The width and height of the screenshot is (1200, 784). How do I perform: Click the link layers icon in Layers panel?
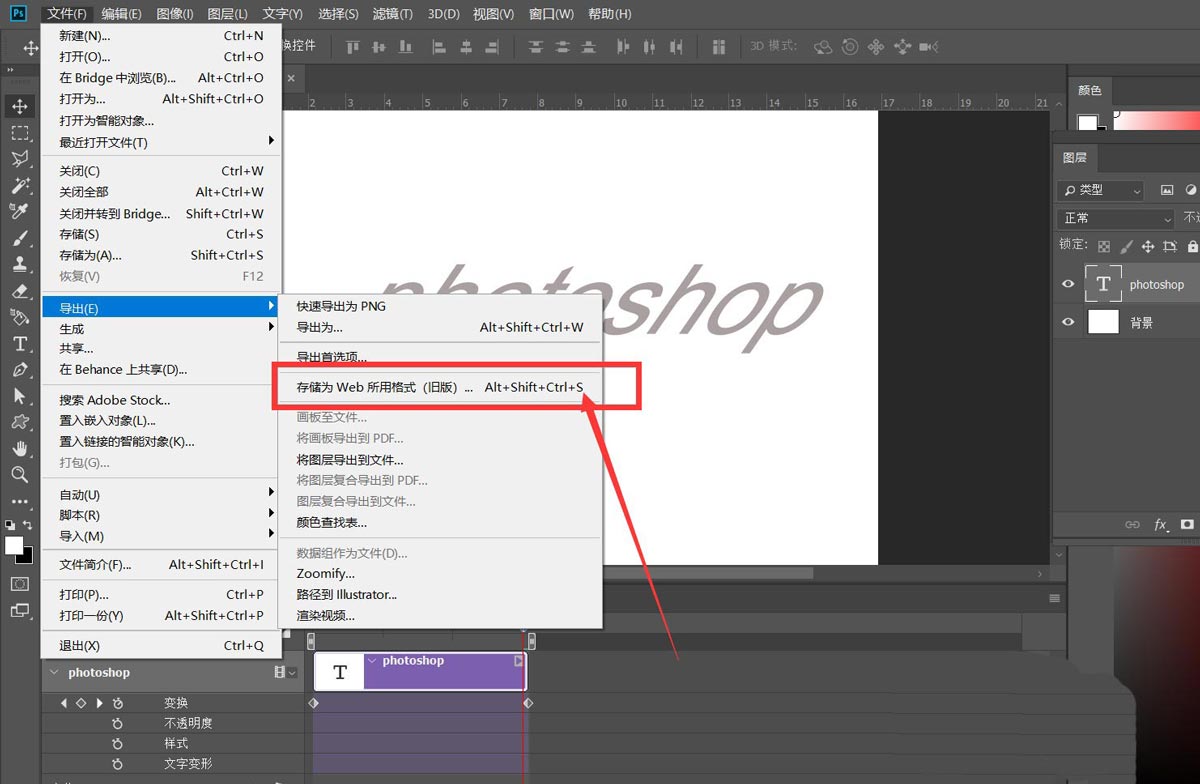[x=1132, y=524]
